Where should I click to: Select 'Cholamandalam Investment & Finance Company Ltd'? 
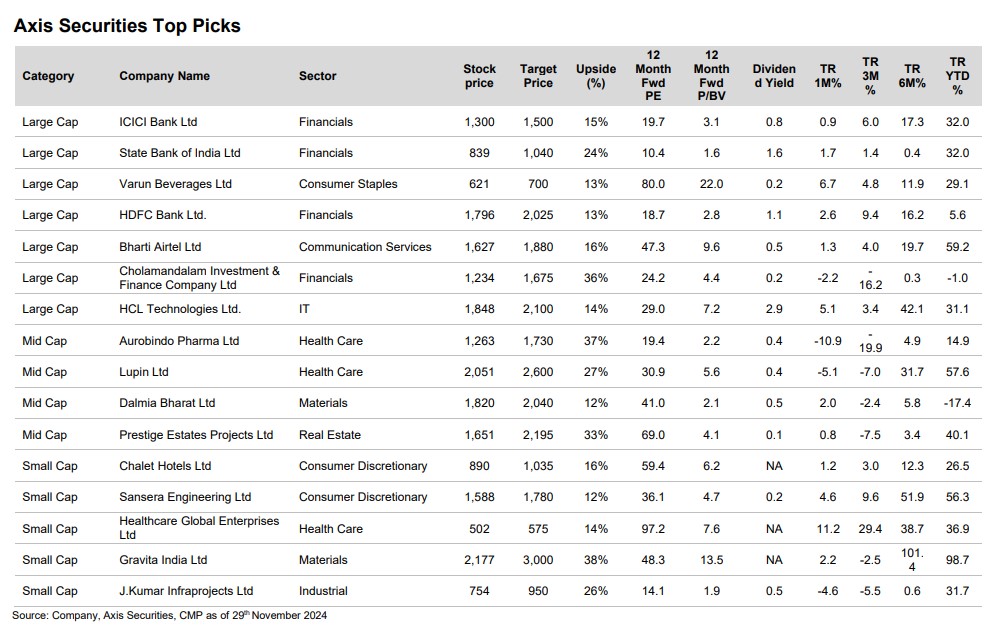[x=200, y=278]
